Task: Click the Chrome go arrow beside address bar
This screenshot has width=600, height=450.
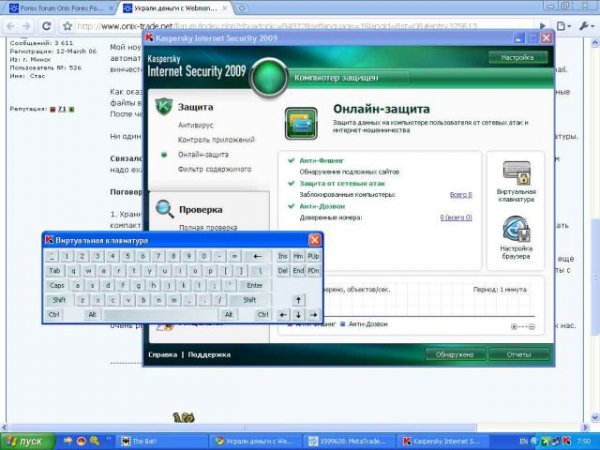Action: pos(543,26)
